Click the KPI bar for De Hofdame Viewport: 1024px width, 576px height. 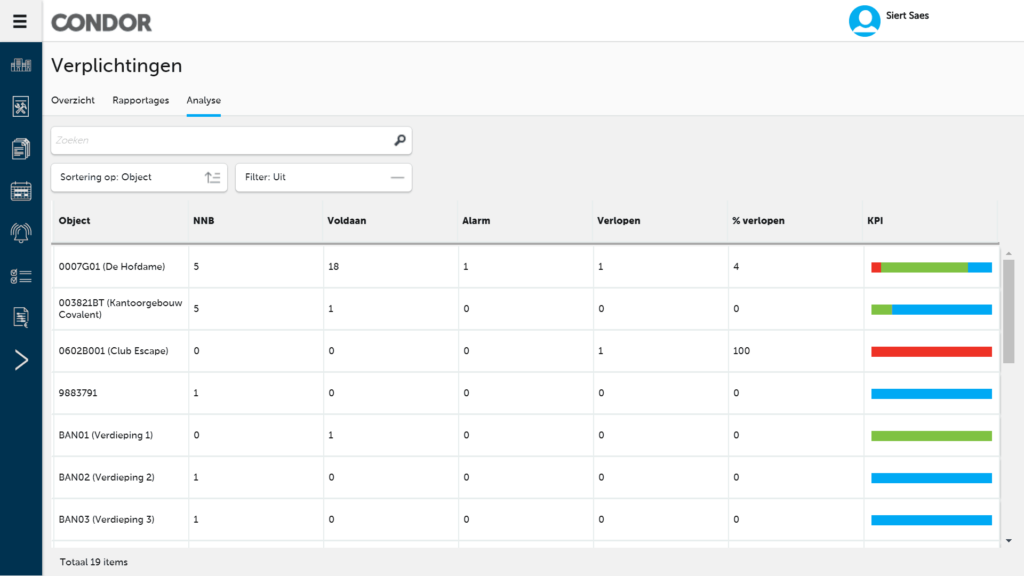931,267
